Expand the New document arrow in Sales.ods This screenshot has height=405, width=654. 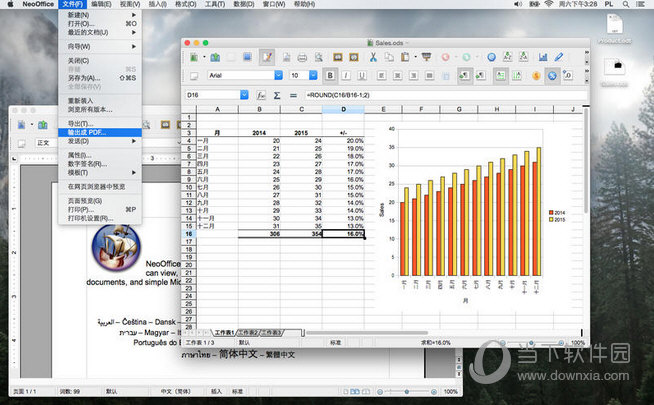[x=204, y=57]
